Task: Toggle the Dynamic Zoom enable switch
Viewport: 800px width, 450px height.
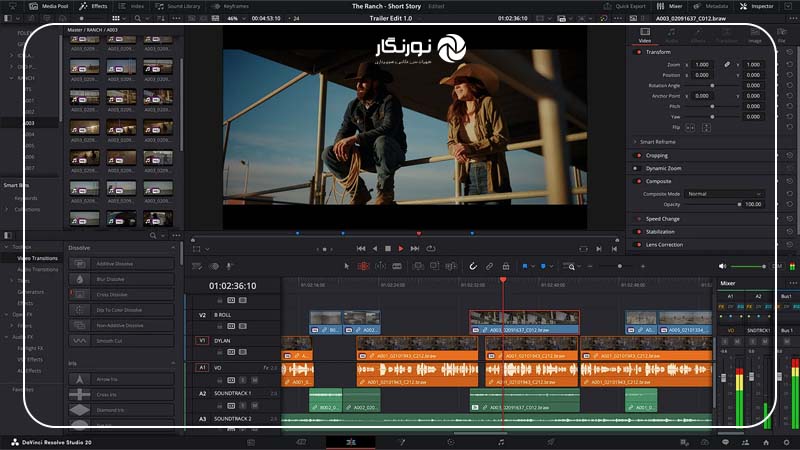Action: point(636,168)
